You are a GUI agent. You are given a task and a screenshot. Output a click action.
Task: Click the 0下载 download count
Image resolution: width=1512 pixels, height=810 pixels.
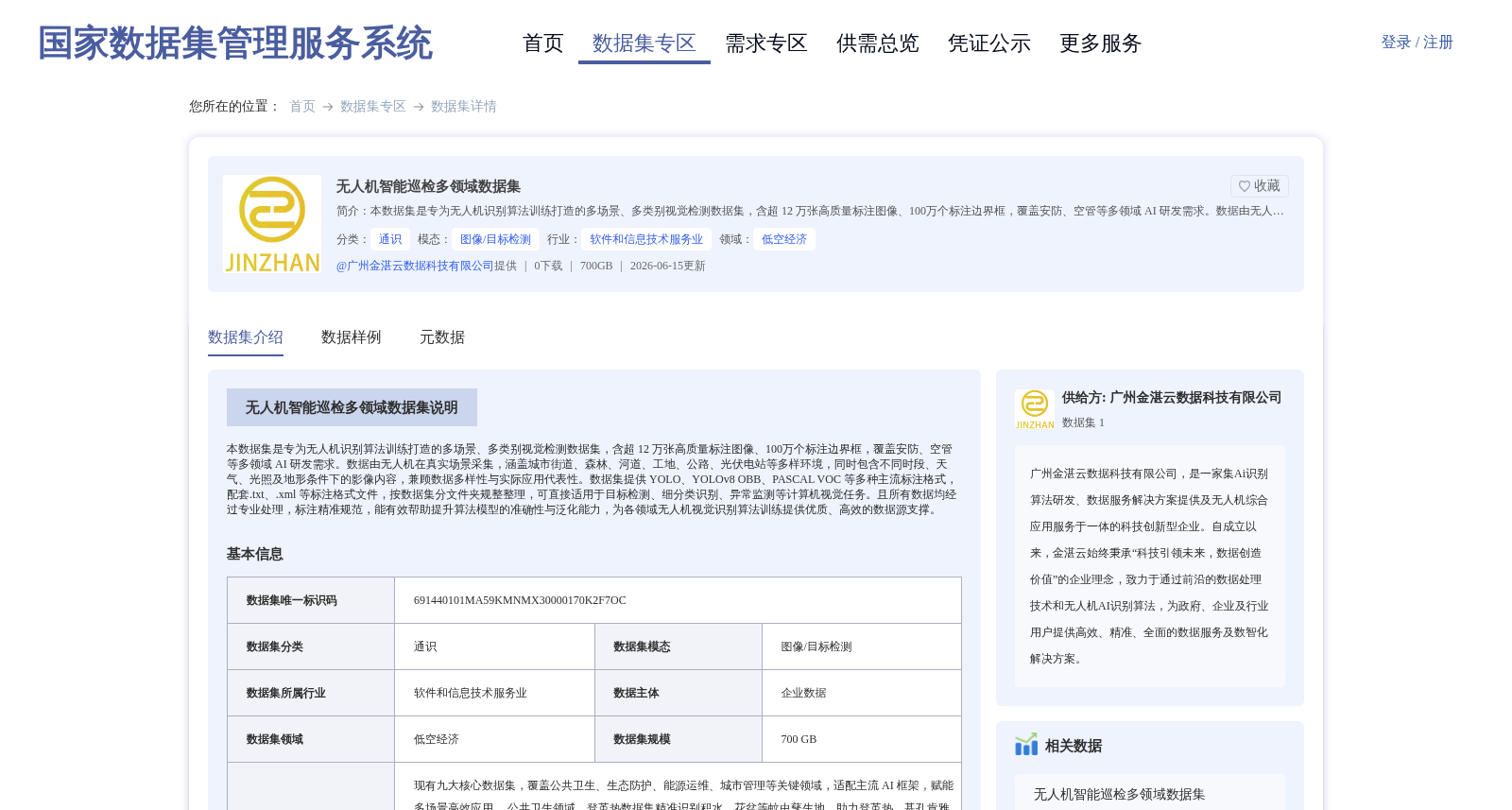coord(548,266)
